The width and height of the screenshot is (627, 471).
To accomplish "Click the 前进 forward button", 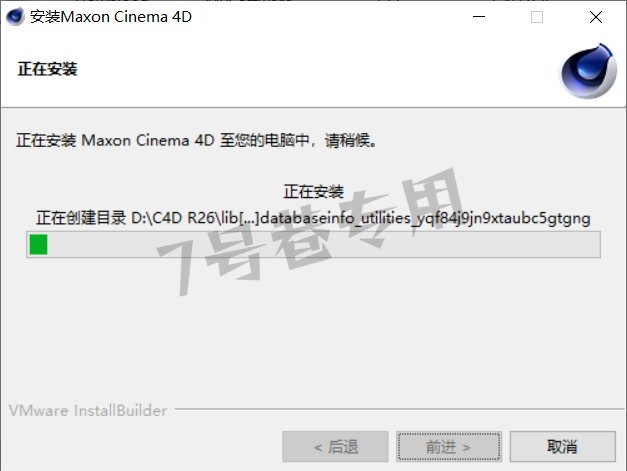I will click(449, 446).
